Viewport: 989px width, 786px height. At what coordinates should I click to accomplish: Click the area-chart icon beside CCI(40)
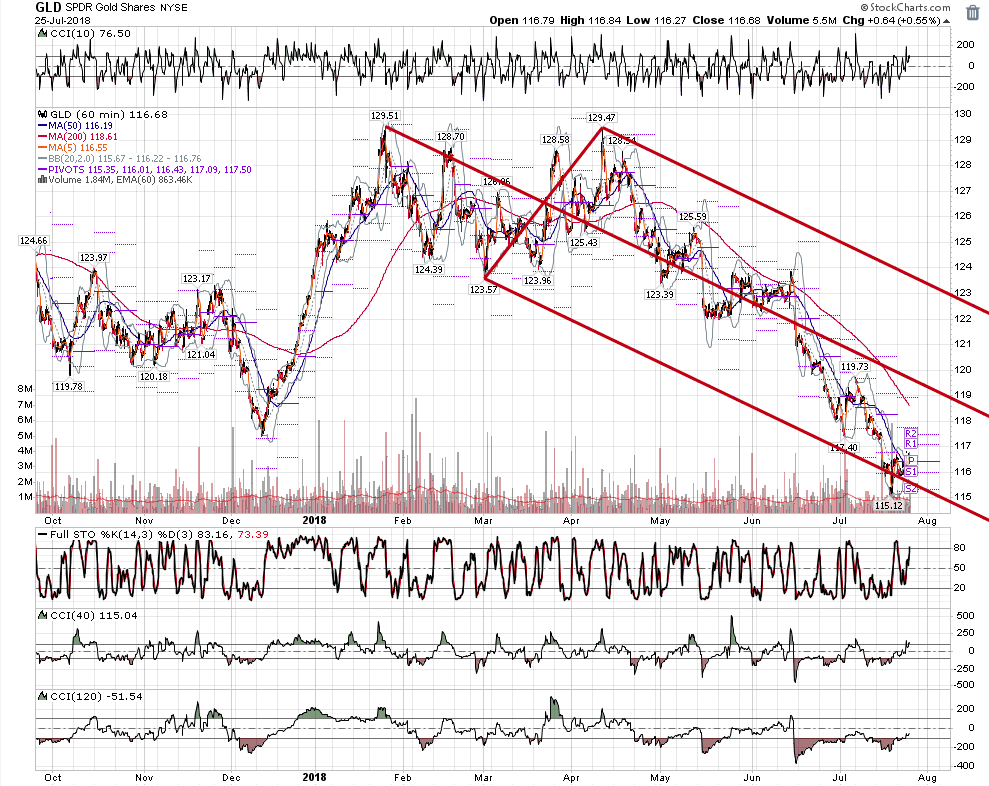(x=42, y=615)
